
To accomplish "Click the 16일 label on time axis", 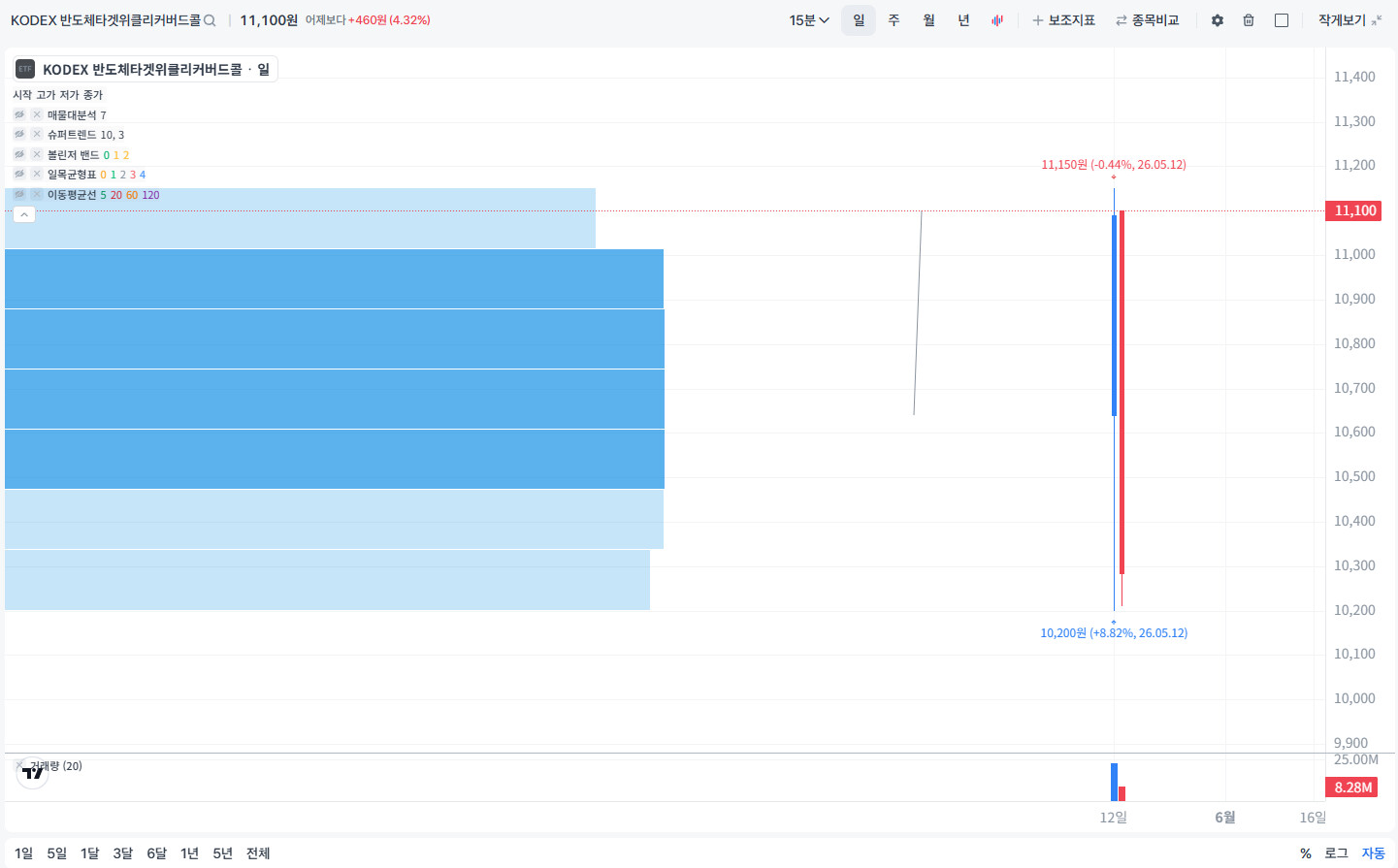I will (x=1313, y=818).
